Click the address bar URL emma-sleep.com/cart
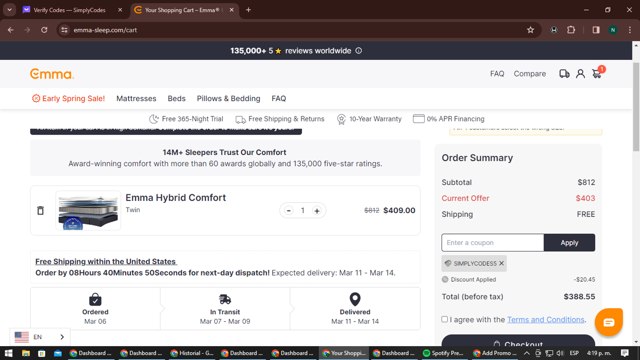Viewport: 640px width, 360px height. [105, 30]
